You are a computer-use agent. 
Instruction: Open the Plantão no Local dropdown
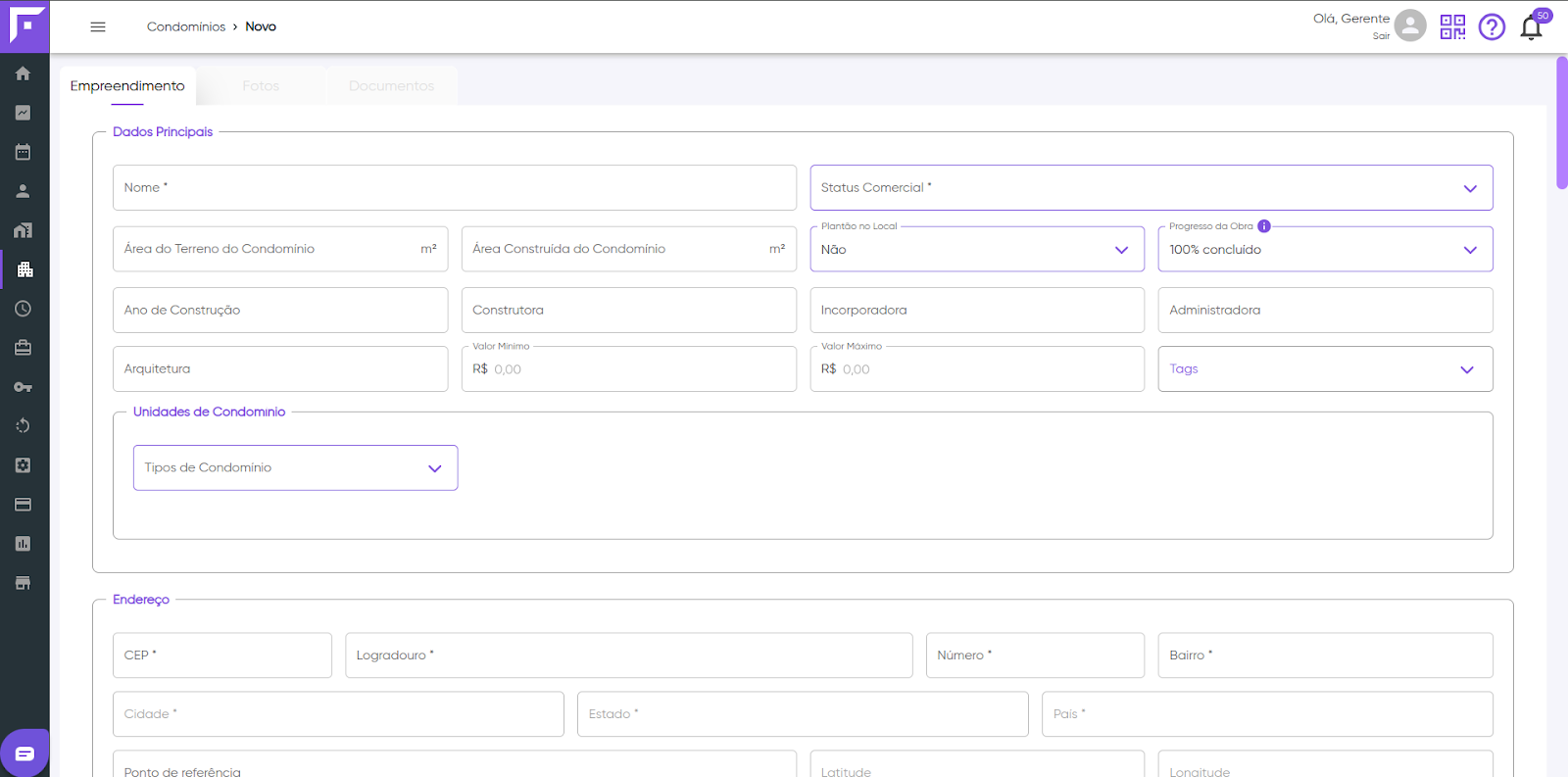(x=977, y=249)
